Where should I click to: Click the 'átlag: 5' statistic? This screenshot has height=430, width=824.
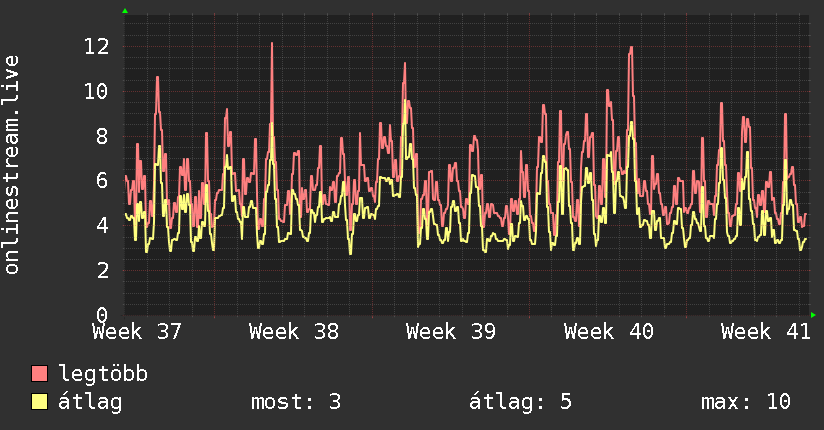pyautogui.click(x=520, y=402)
